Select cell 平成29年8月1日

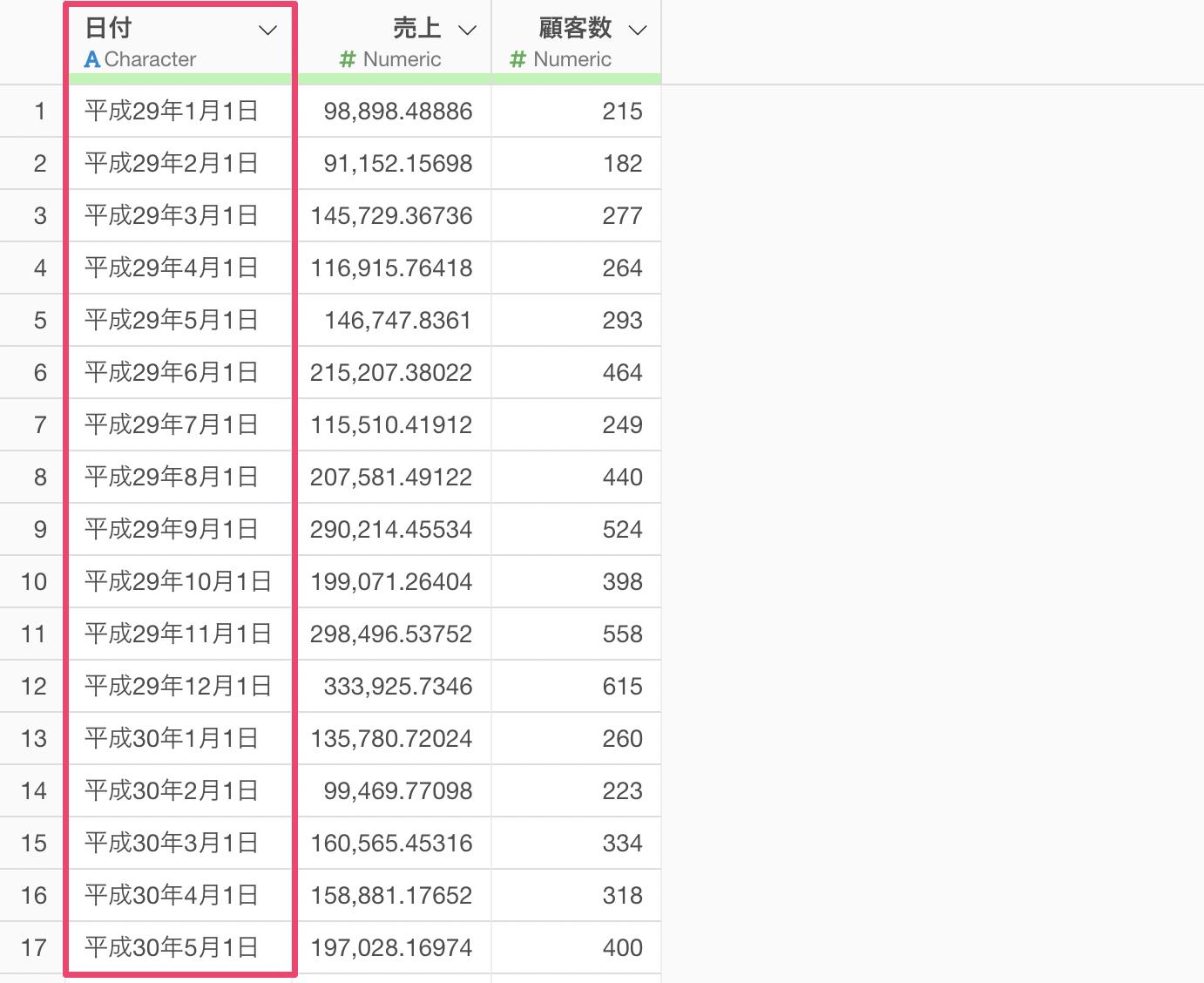click(172, 477)
